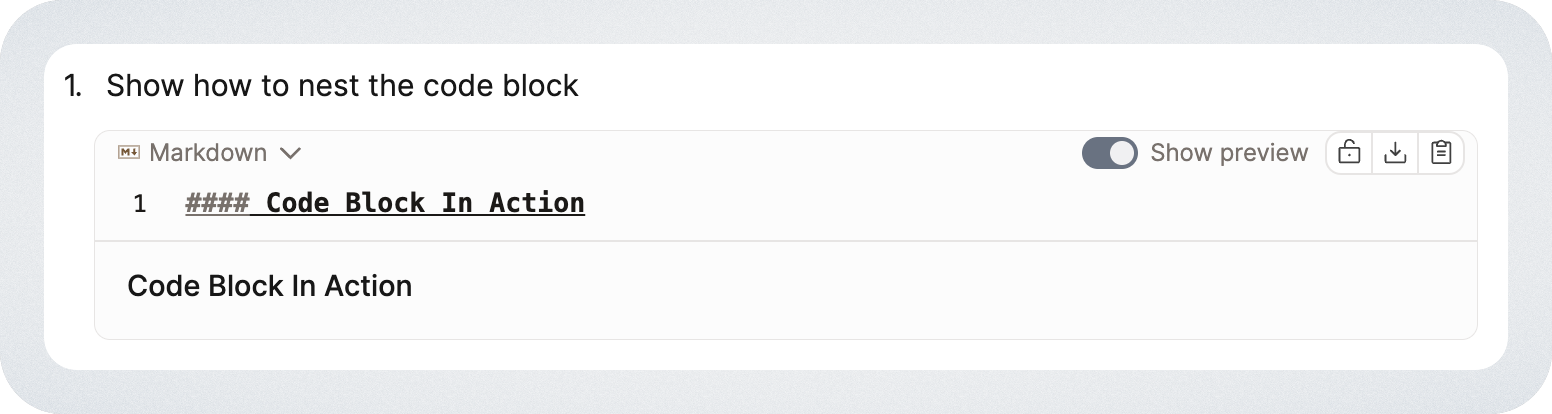This screenshot has width=1552, height=414.
Task: Click line number 1 in the gutter
Action: (140, 204)
